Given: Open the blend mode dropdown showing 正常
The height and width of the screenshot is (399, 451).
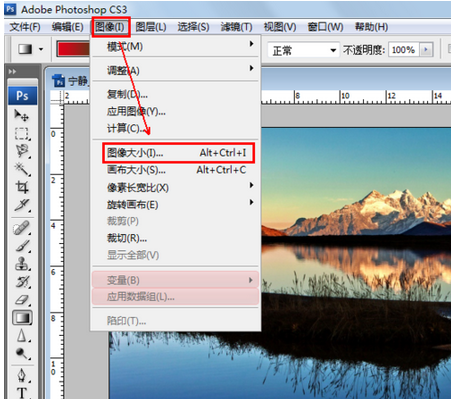Looking at the screenshot, I should (x=304, y=50).
